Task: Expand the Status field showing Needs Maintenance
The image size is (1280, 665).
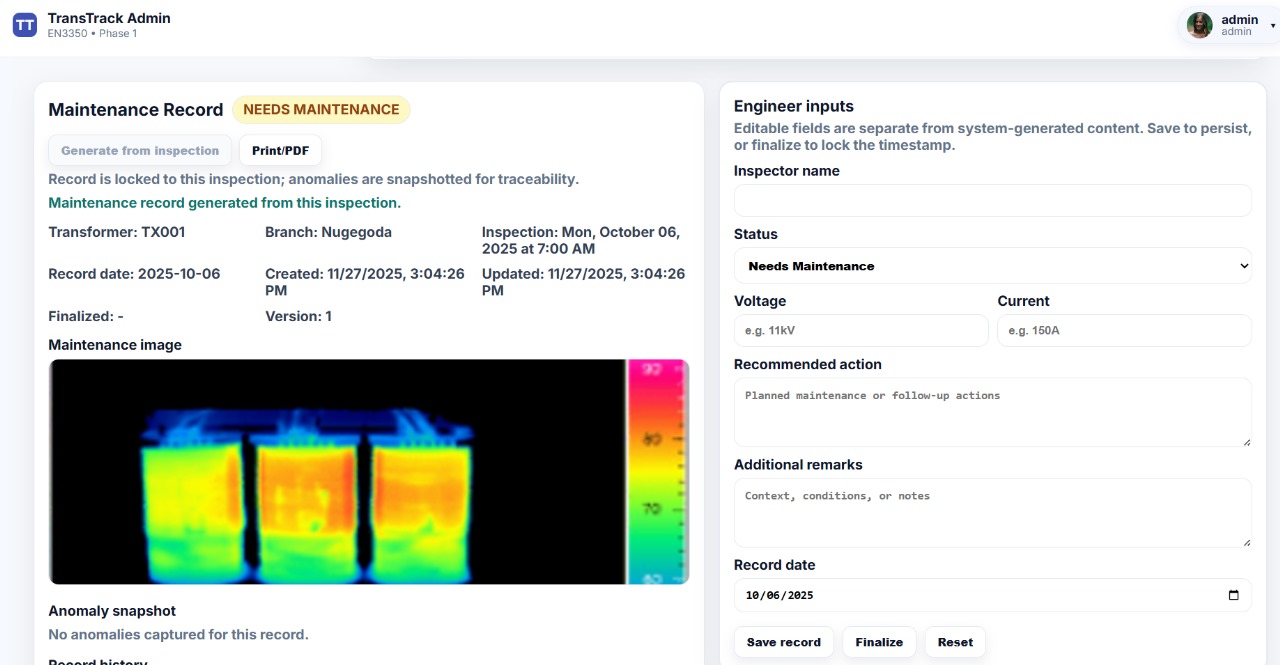Action: click(992, 266)
